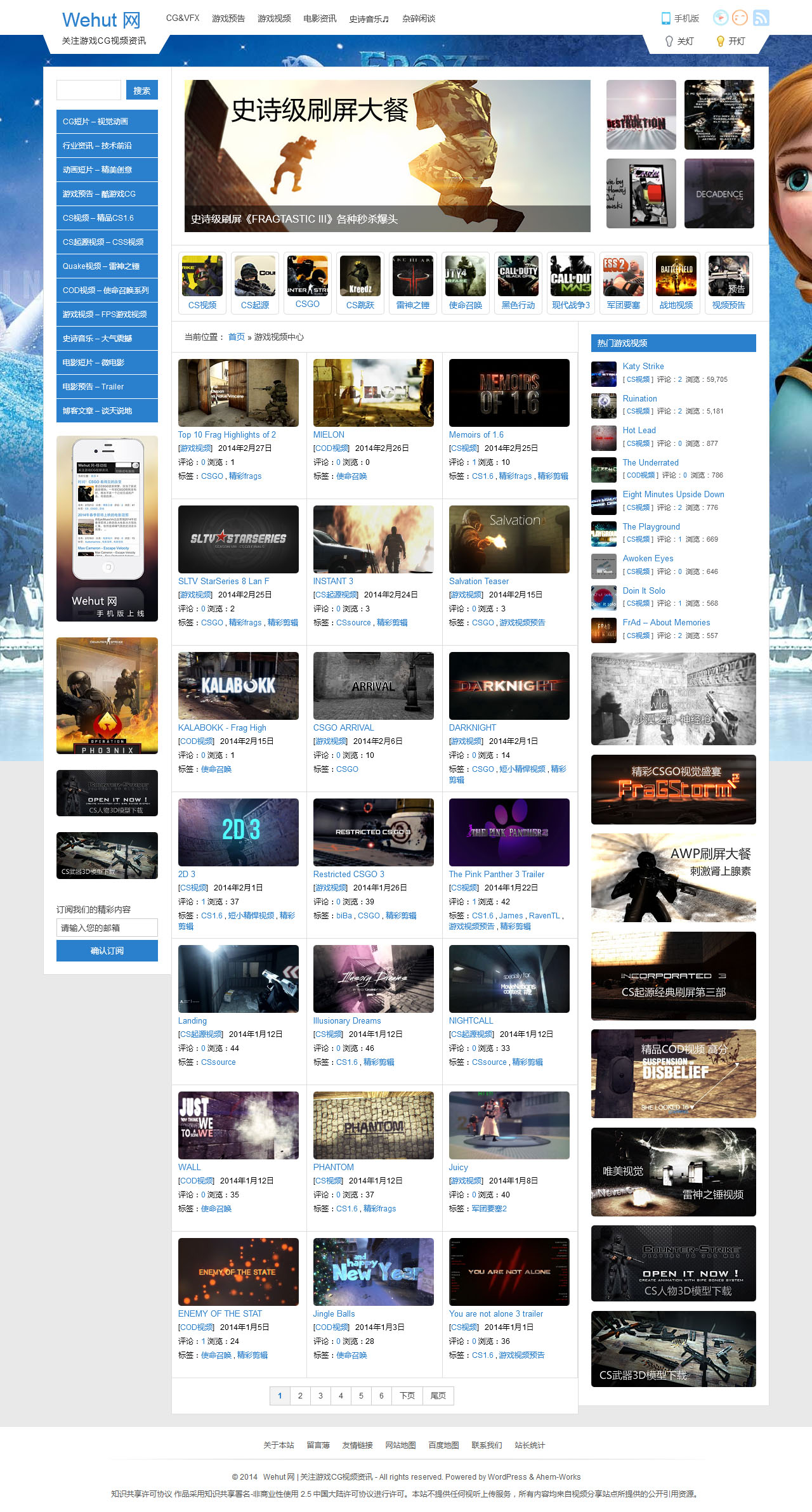
Task: Open CG&VFX in top navigation
Action: point(183,18)
